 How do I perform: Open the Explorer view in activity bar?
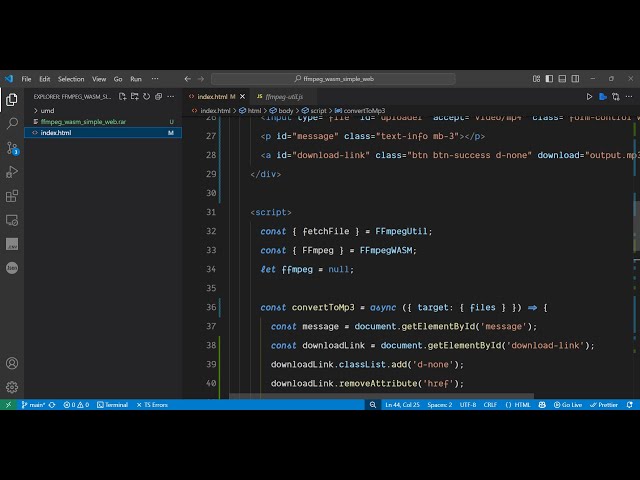click(12, 99)
